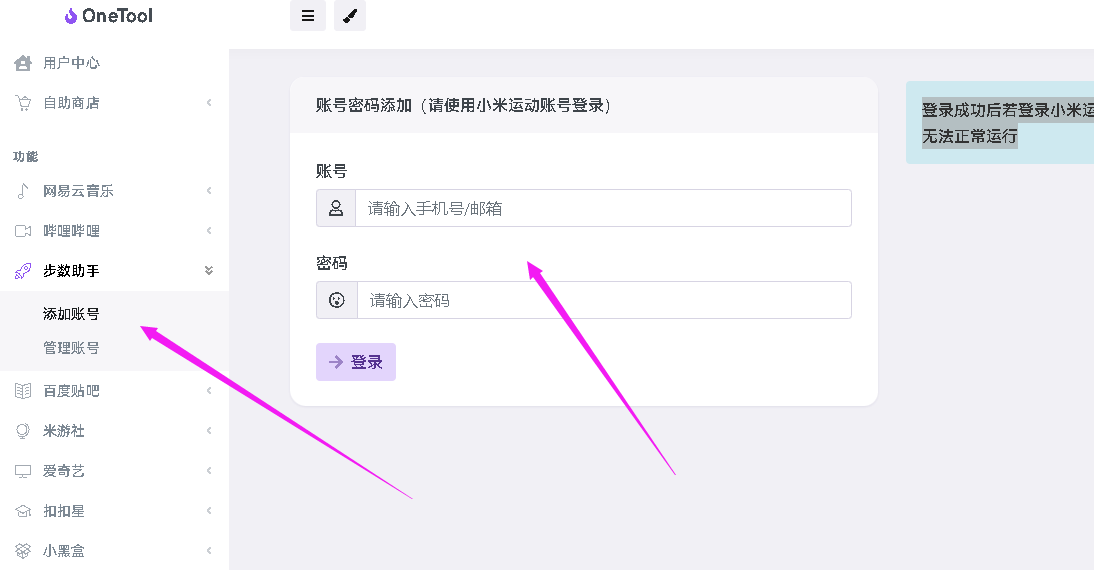Click the 登录成功后 notice text
The width and height of the screenshot is (1094, 570).
(x=1007, y=123)
